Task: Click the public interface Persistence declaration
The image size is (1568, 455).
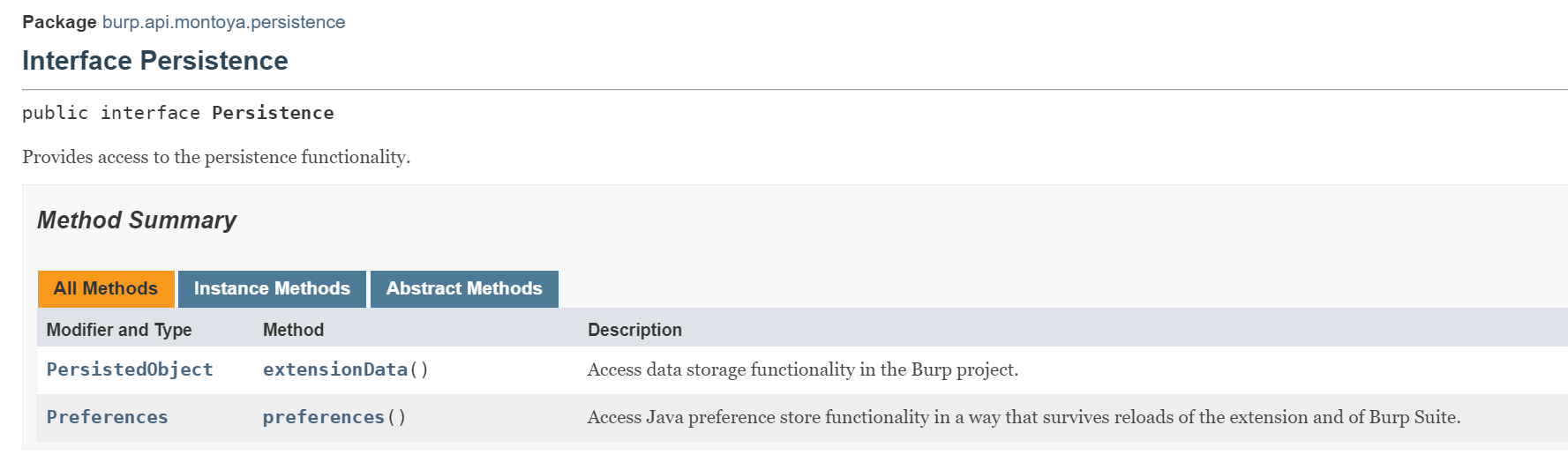Action: click(178, 113)
